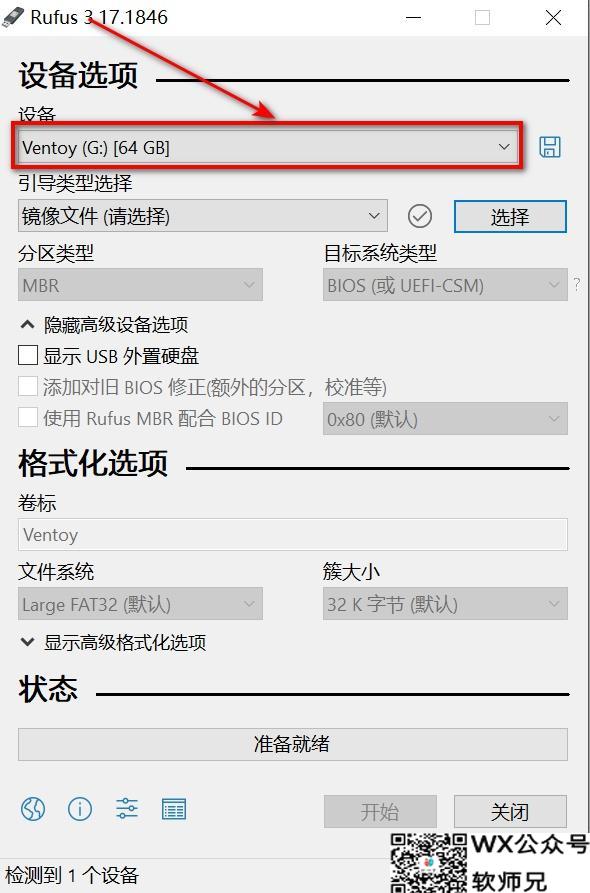Image resolution: width=590 pixels, height=893 pixels.
Task: Toggle 使用 Rufus MBR 配合 BIOS ID checkbox
Action: click(x=28, y=418)
